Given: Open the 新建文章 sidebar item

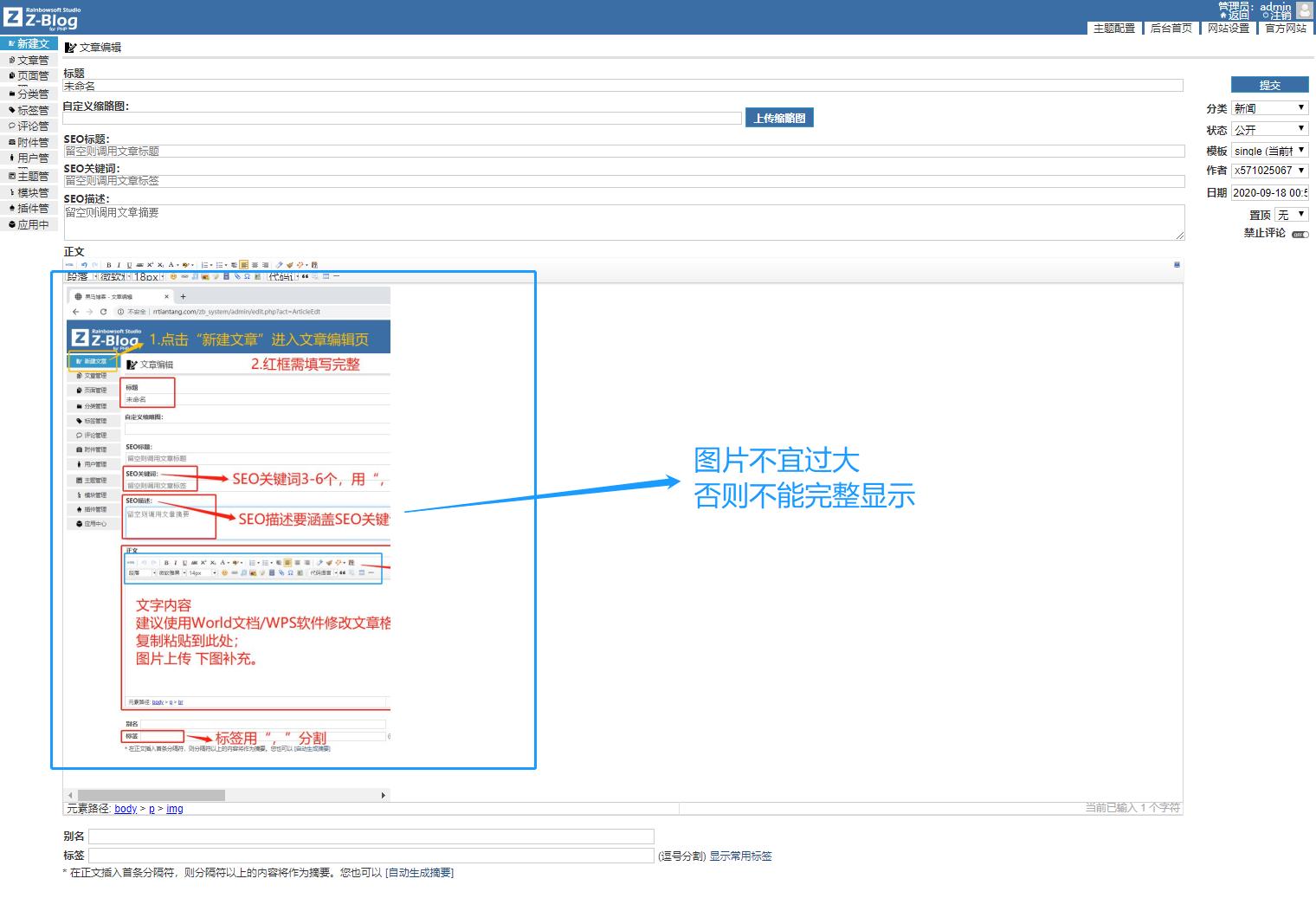Looking at the screenshot, I should coord(29,43).
